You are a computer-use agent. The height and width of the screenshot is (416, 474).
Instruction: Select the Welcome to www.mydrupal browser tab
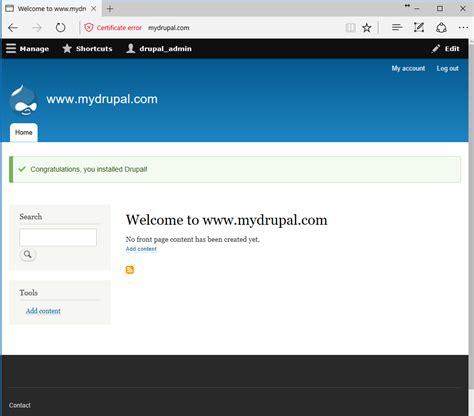point(51,9)
